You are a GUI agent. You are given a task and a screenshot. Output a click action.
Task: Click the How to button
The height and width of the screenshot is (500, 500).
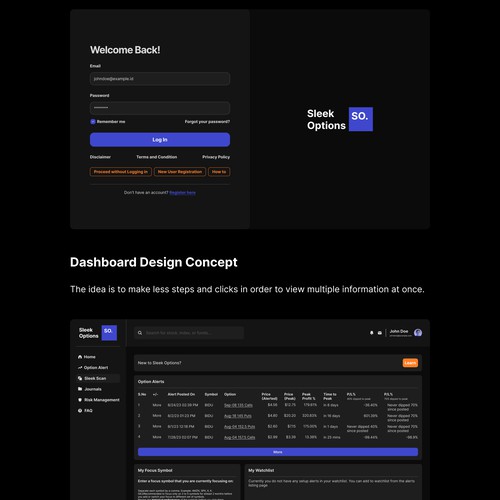click(x=219, y=172)
